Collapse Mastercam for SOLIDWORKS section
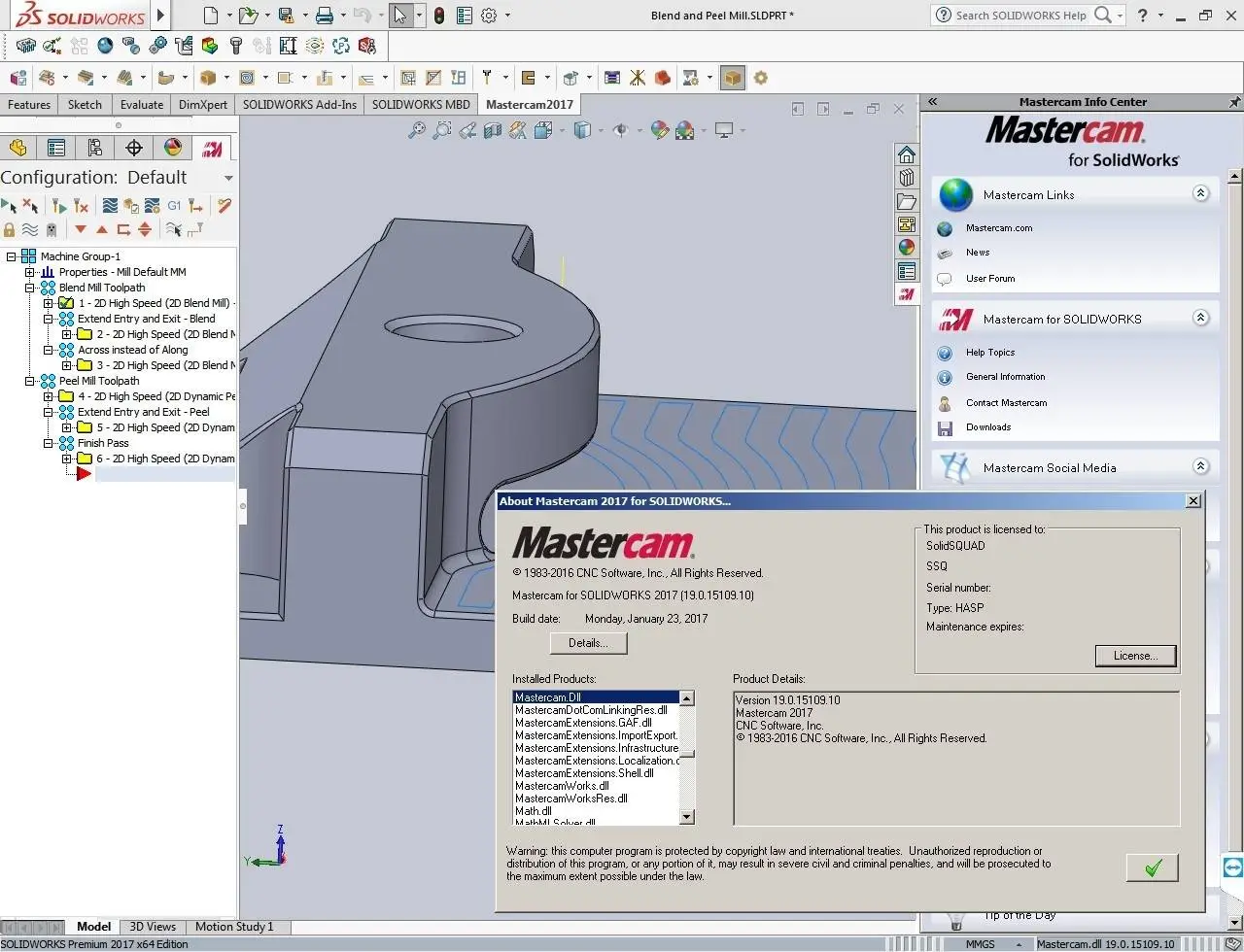 coord(1201,318)
